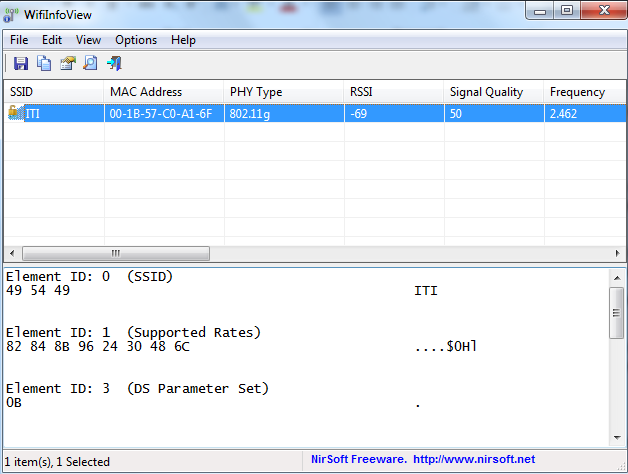Sort by the RSSI column header
The image size is (628, 474).
coord(394,92)
